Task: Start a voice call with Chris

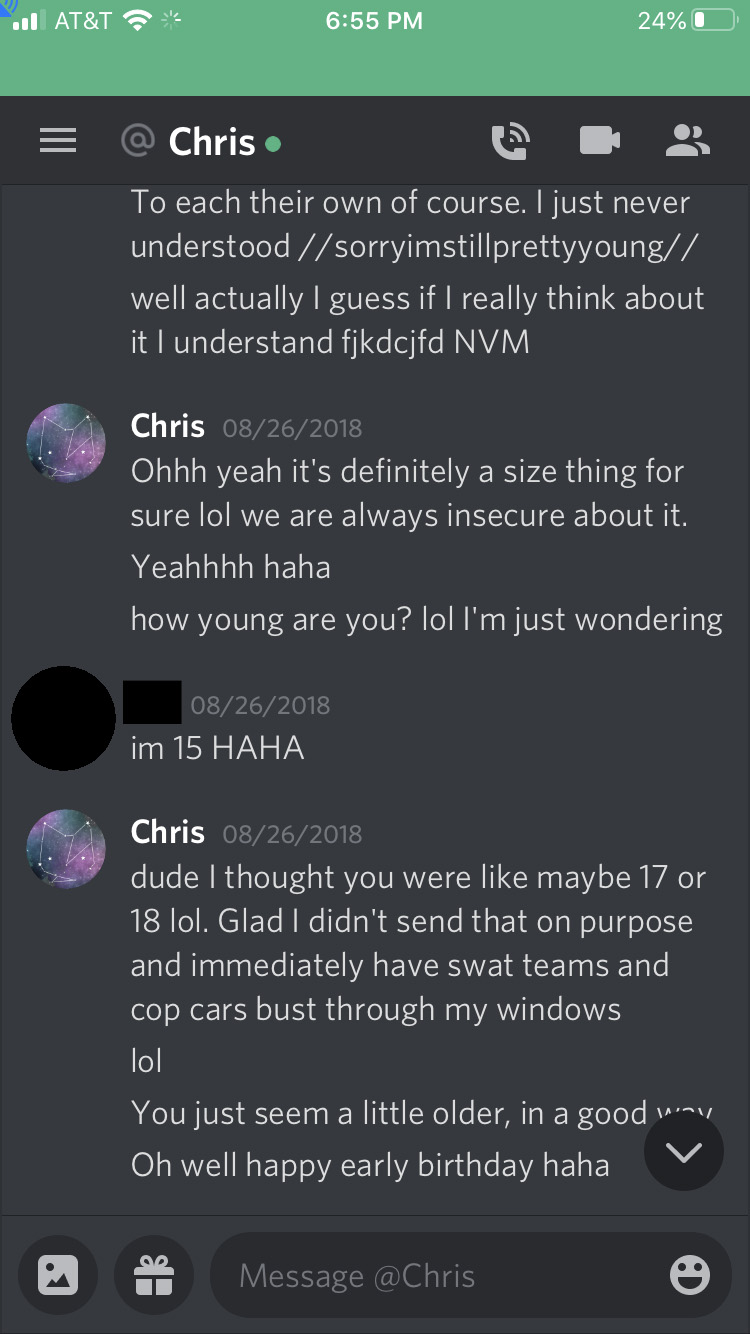Action: (511, 141)
